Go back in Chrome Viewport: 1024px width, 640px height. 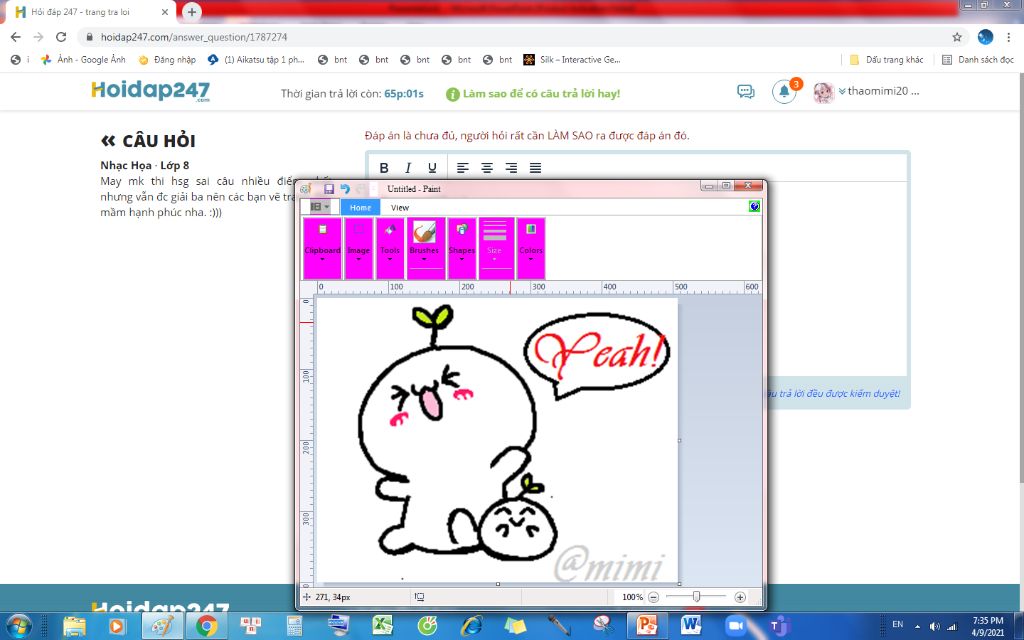pos(16,37)
